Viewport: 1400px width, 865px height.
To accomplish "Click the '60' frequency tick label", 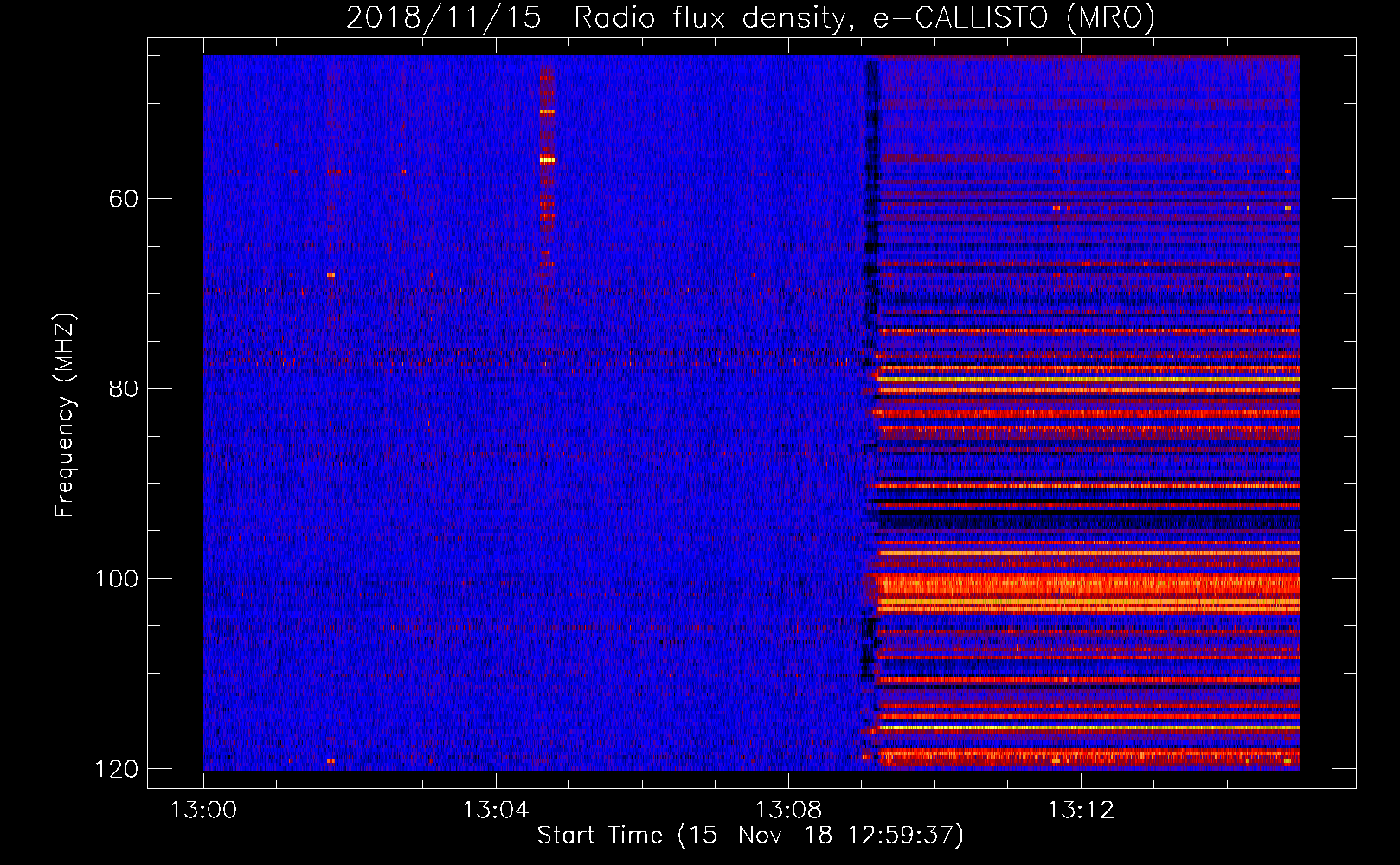I will [124, 199].
